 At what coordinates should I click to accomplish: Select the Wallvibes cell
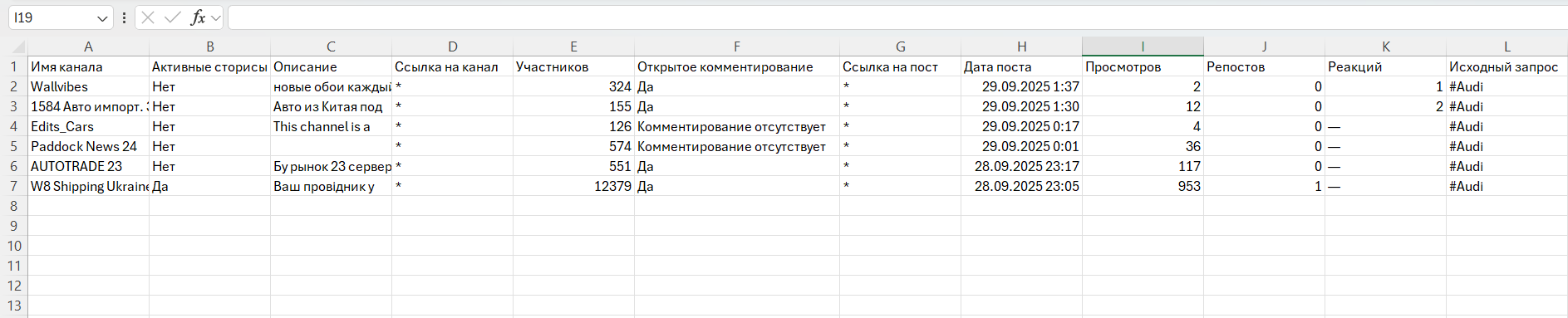88,86
